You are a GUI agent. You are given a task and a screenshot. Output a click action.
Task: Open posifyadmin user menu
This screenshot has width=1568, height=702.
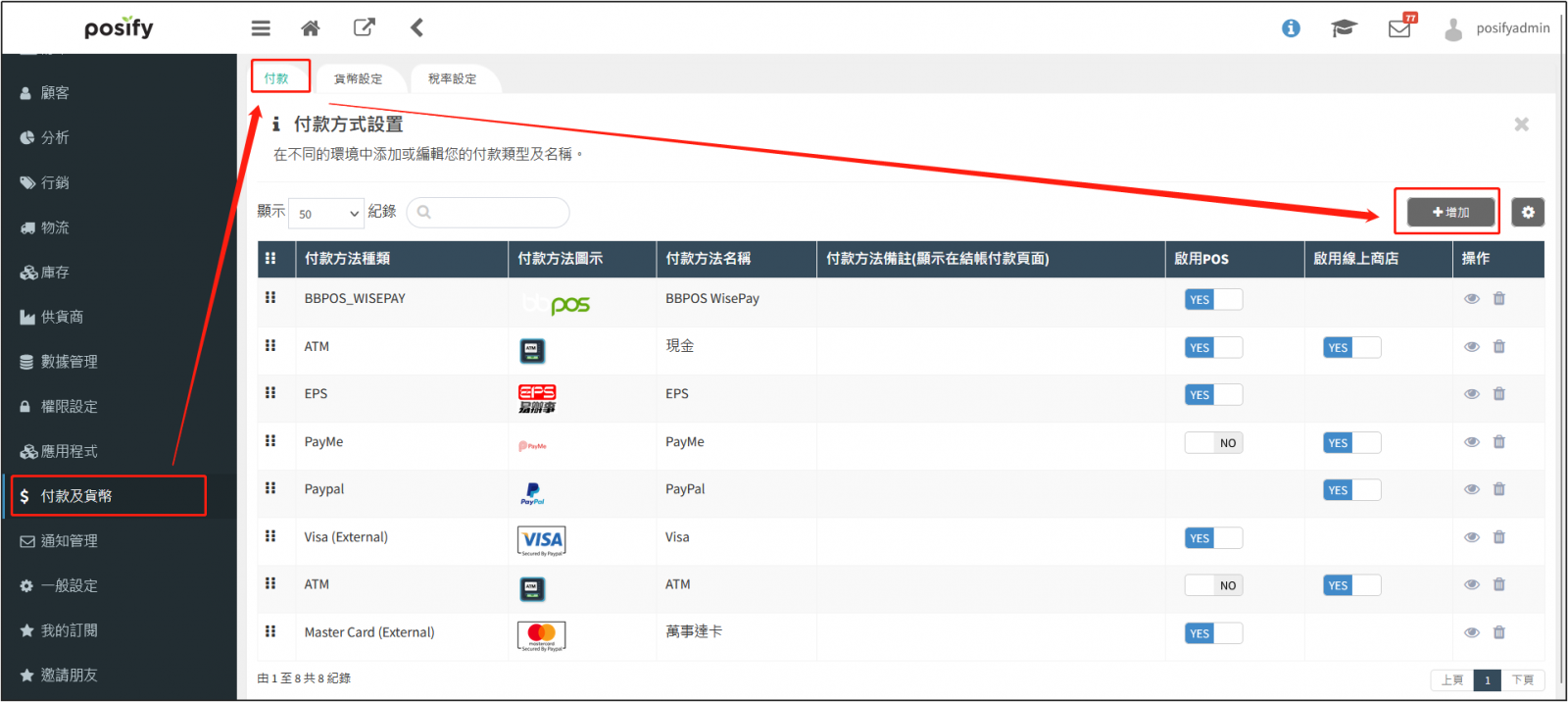(1498, 28)
